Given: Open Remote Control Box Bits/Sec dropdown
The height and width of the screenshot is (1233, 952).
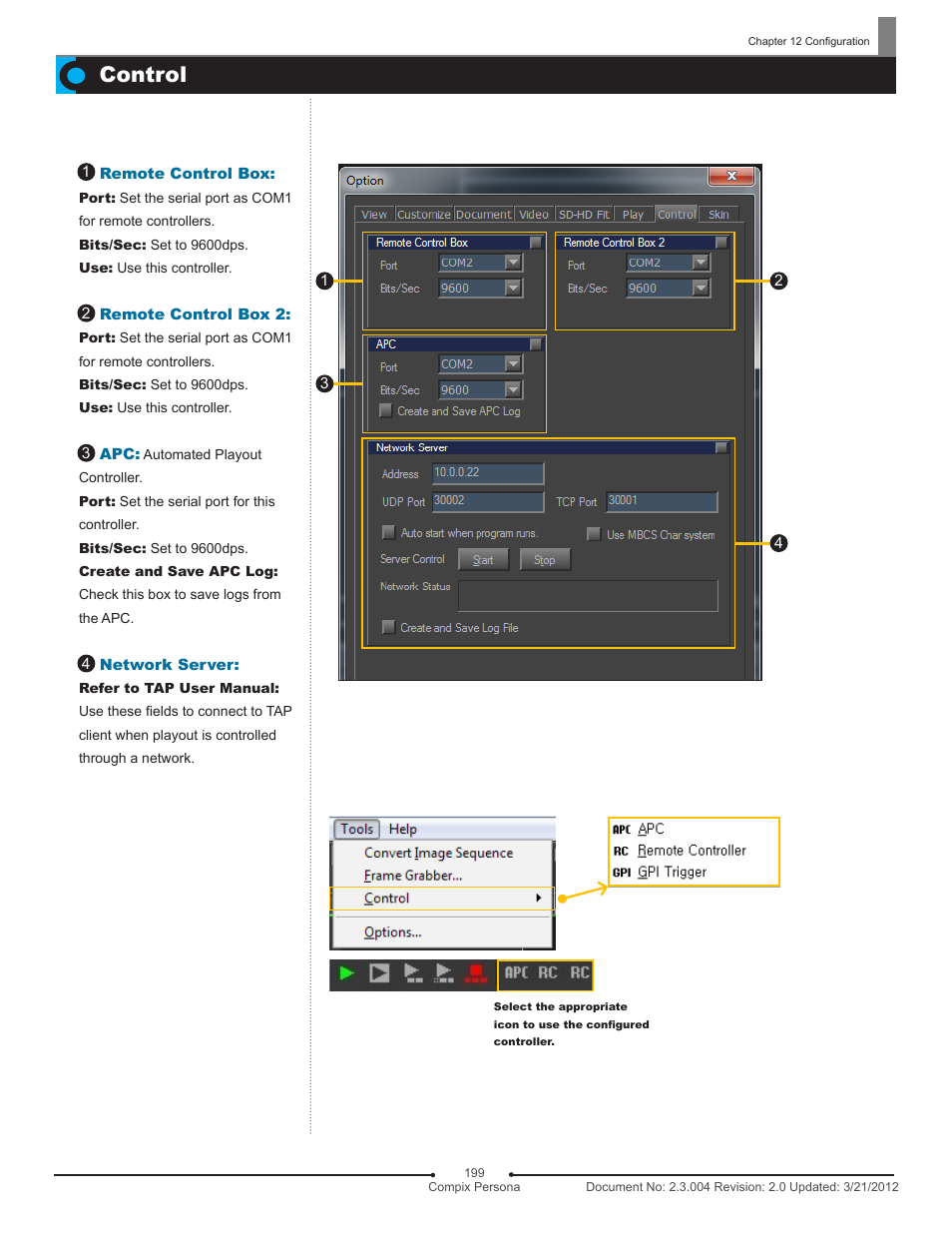Looking at the screenshot, I should click(513, 288).
